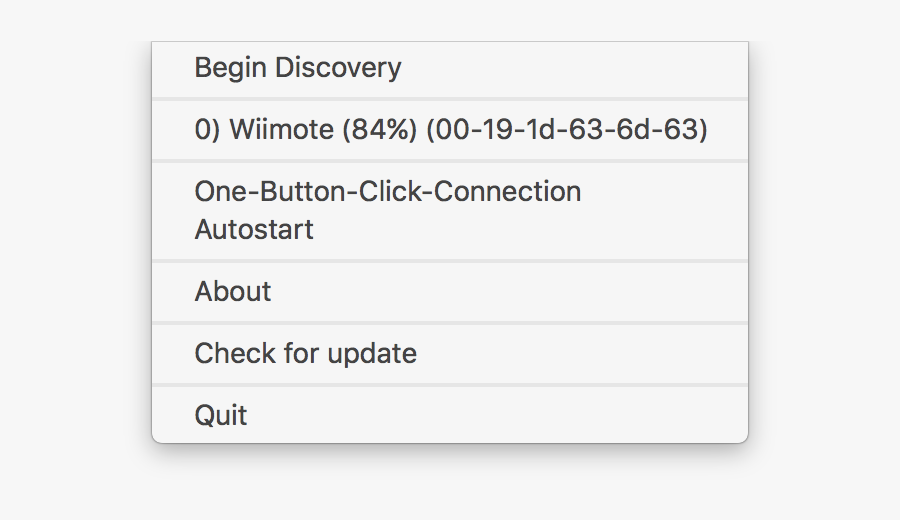This screenshot has height=520, width=900.
Task: Exit using the last menu item, Quit
Action: 221,415
